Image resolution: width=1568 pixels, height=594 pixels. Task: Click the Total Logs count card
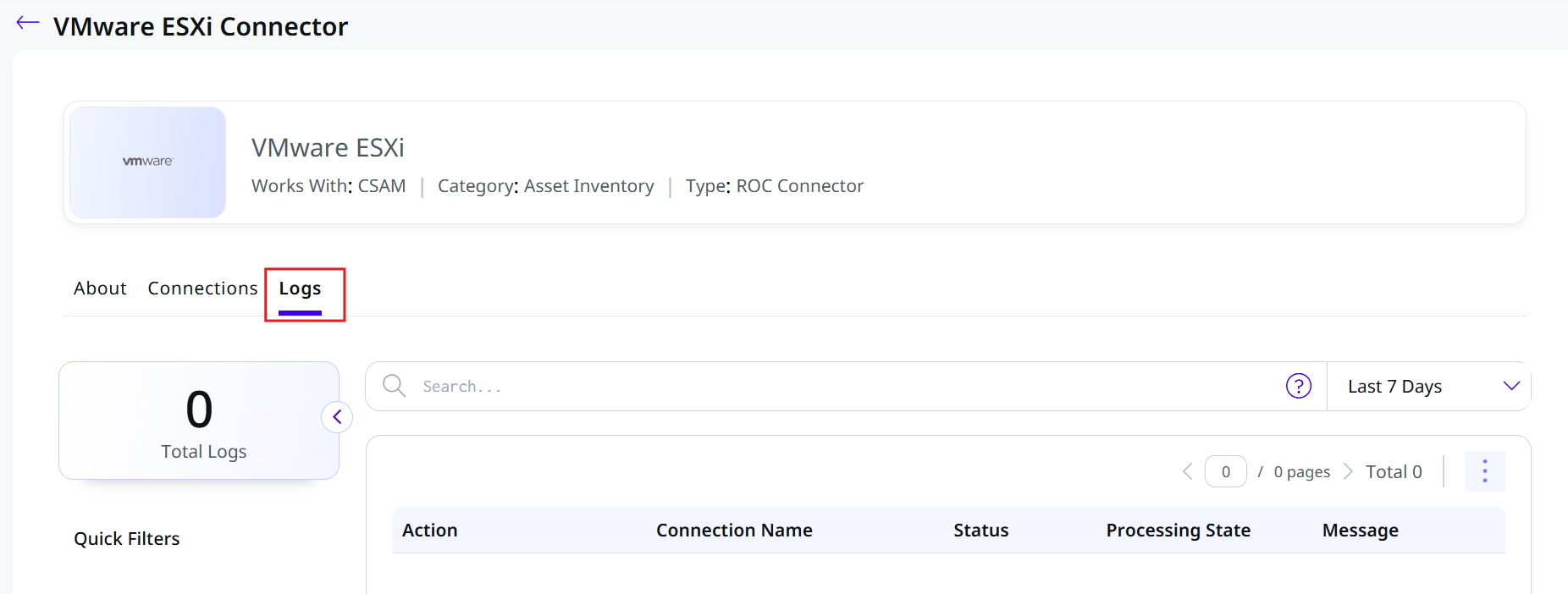click(199, 421)
